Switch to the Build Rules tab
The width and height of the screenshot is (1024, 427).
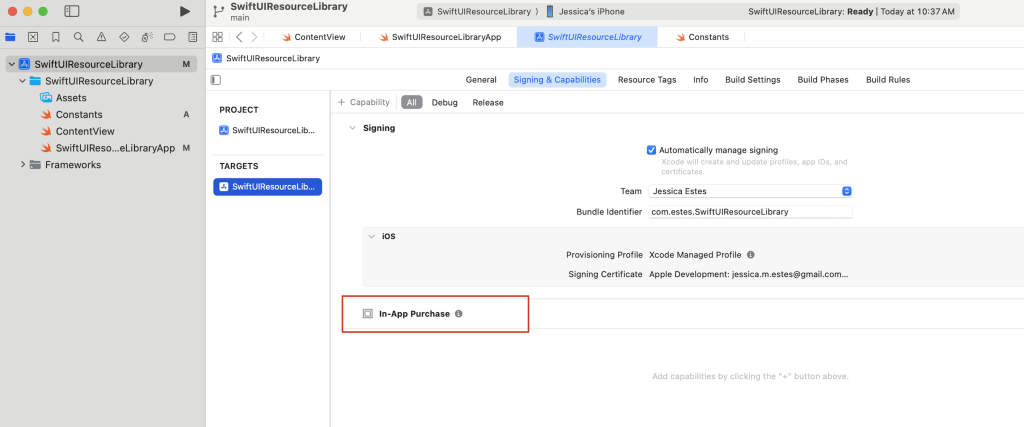pos(888,80)
